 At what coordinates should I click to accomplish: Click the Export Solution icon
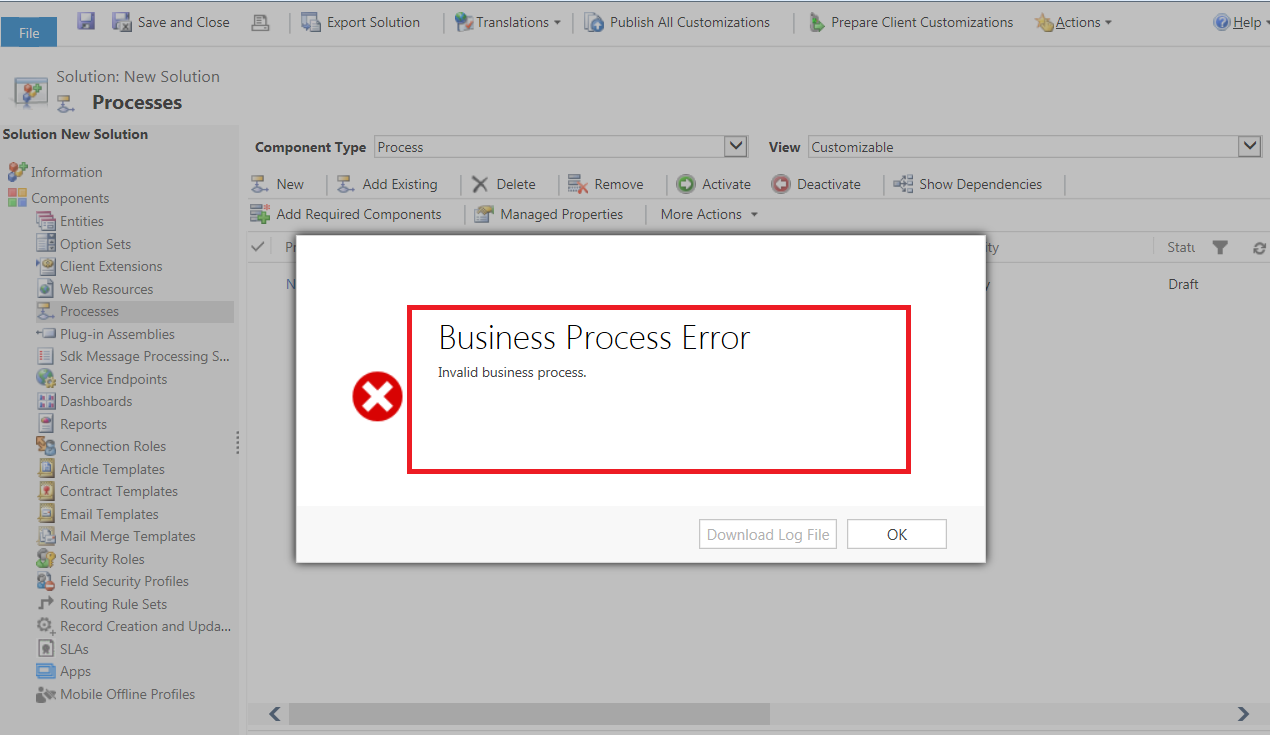(311, 22)
